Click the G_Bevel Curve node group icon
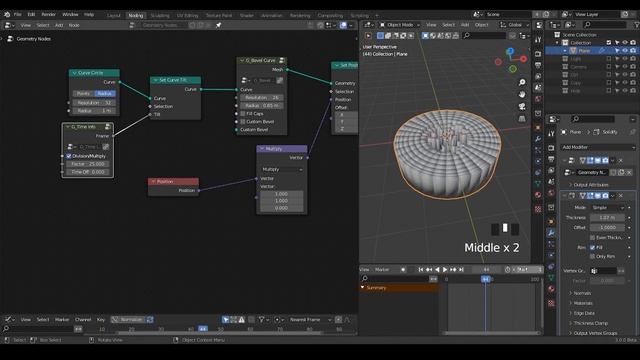Image resolution: width=640 pixels, height=360 pixels. (282, 60)
